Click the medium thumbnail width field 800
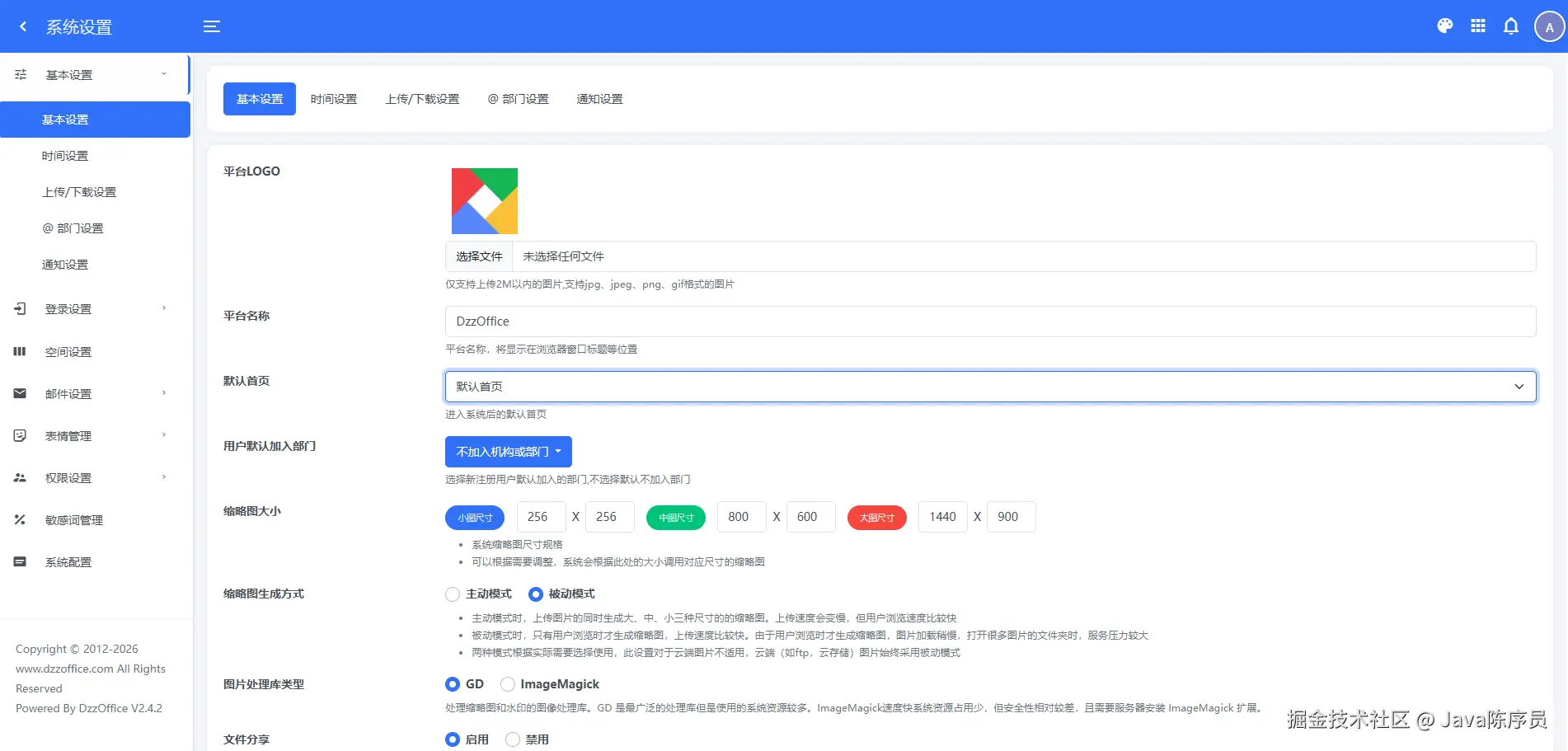This screenshot has height=751, width=1568. pyautogui.click(x=742, y=517)
